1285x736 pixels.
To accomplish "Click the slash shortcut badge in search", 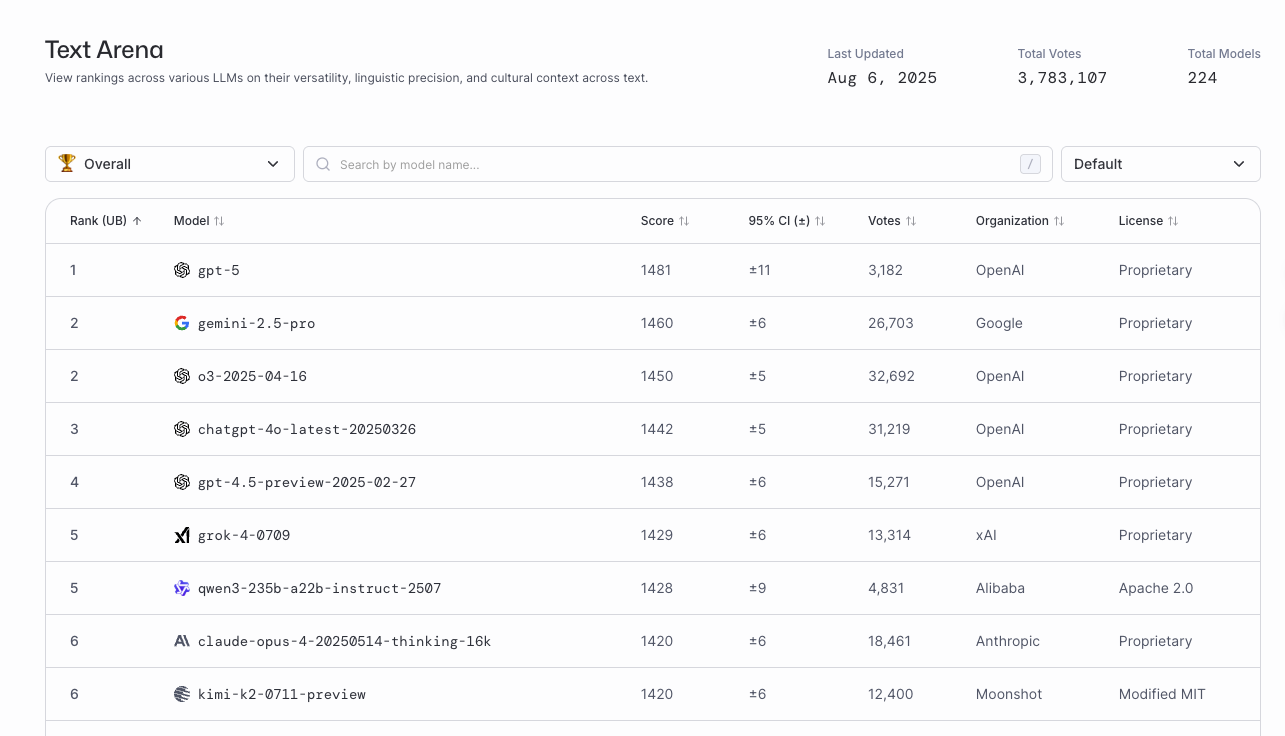I will (x=1030, y=164).
